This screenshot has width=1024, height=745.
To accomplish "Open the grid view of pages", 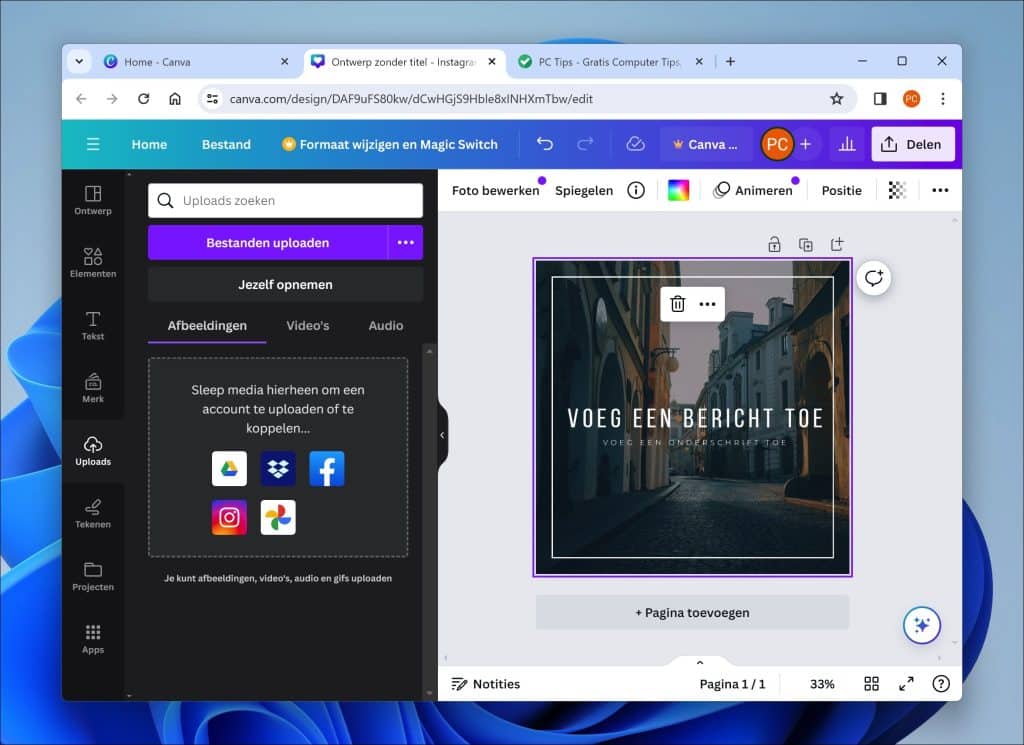I will point(871,684).
